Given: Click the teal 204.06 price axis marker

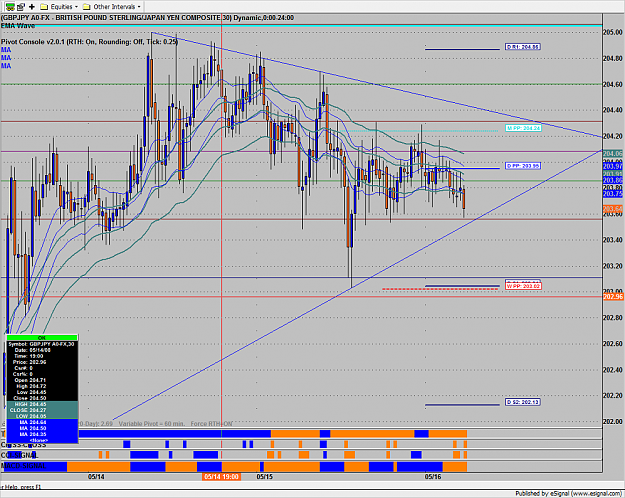Looking at the screenshot, I should (x=613, y=154).
